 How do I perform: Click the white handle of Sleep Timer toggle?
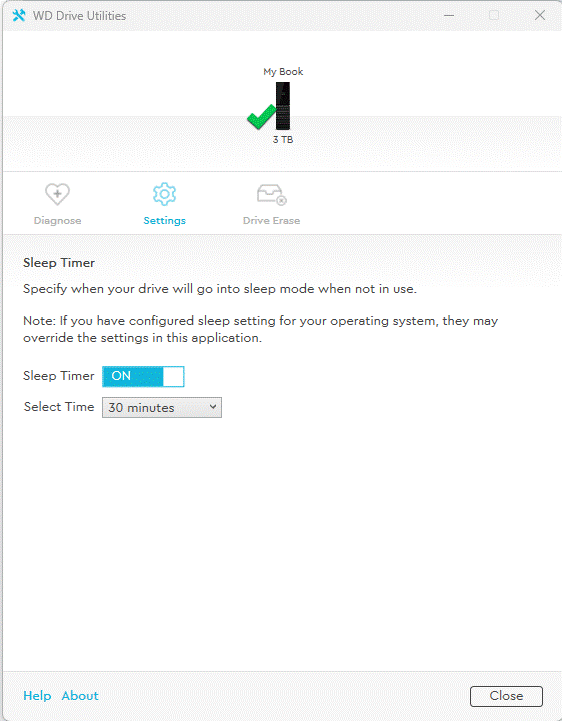pos(173,377)
